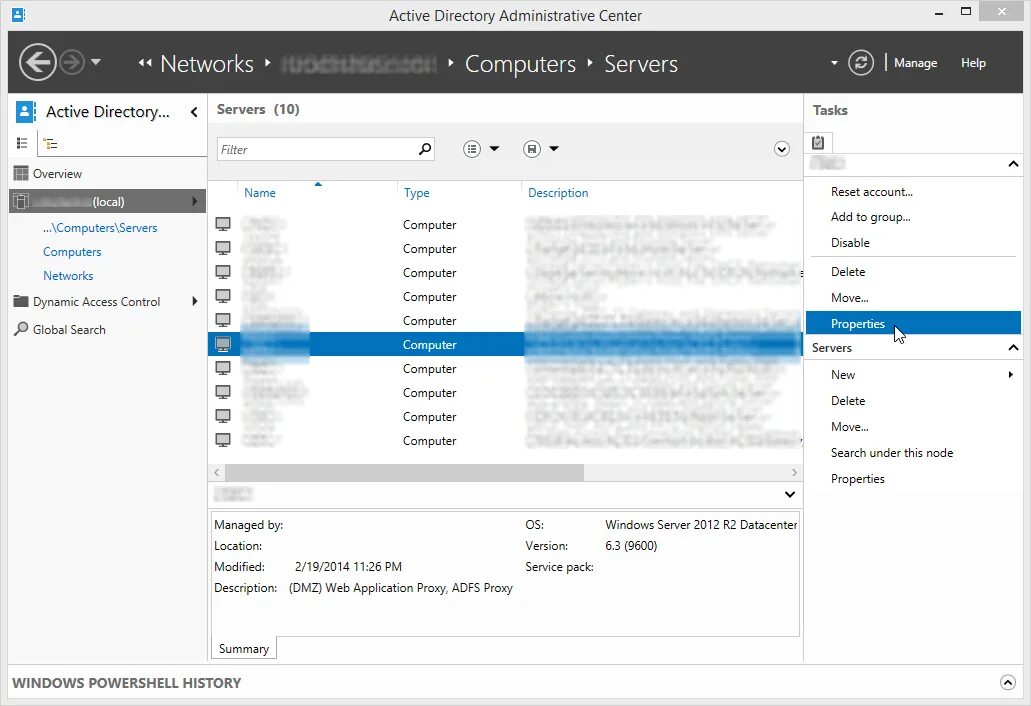Click the title bar application icon

pos(18,14)
